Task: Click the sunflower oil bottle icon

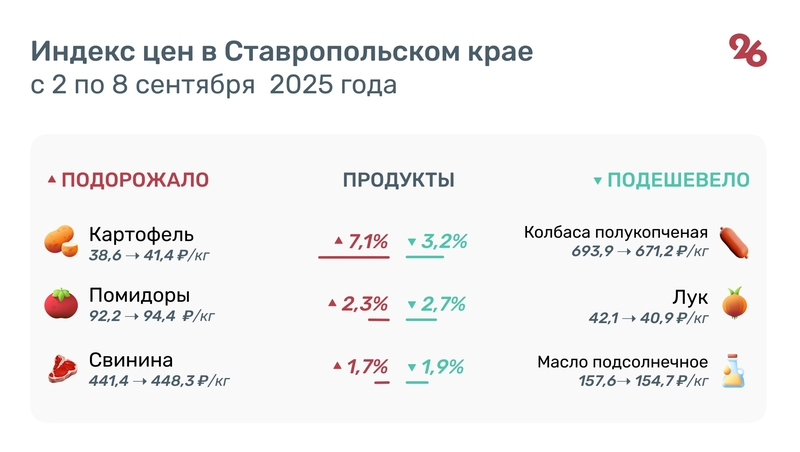Action: pyautogui.click(x=735, y=369)
